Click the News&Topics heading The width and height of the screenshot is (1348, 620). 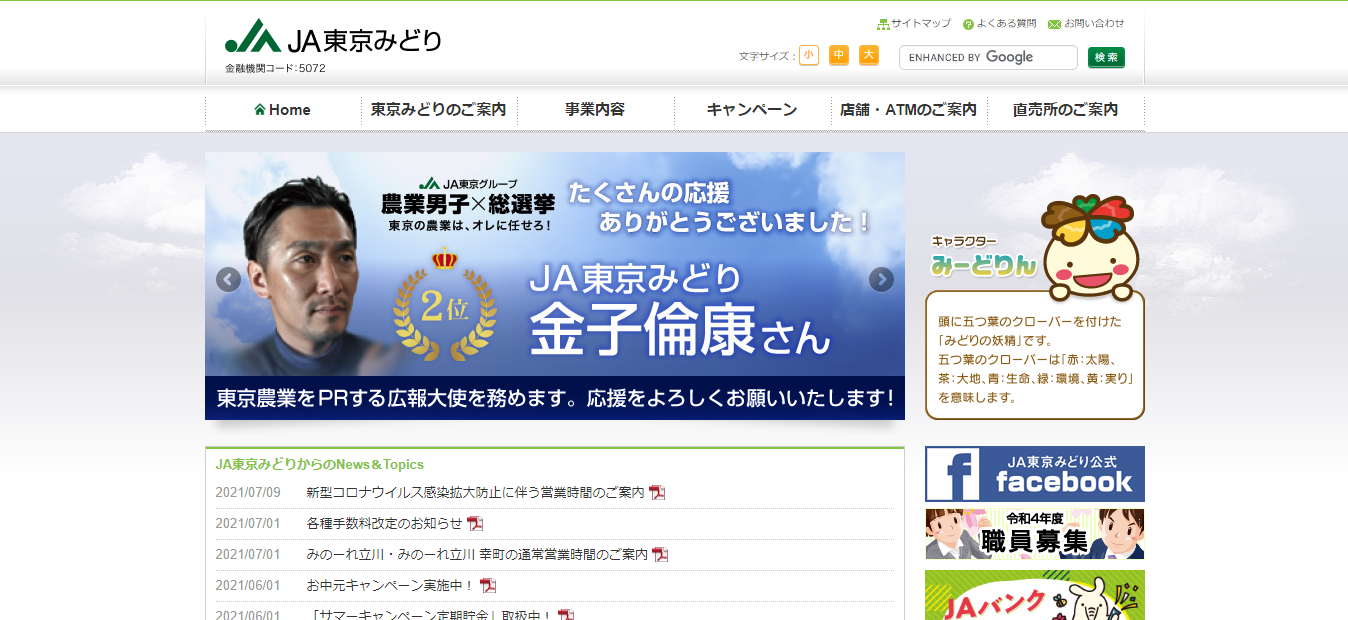pos(320,465)
